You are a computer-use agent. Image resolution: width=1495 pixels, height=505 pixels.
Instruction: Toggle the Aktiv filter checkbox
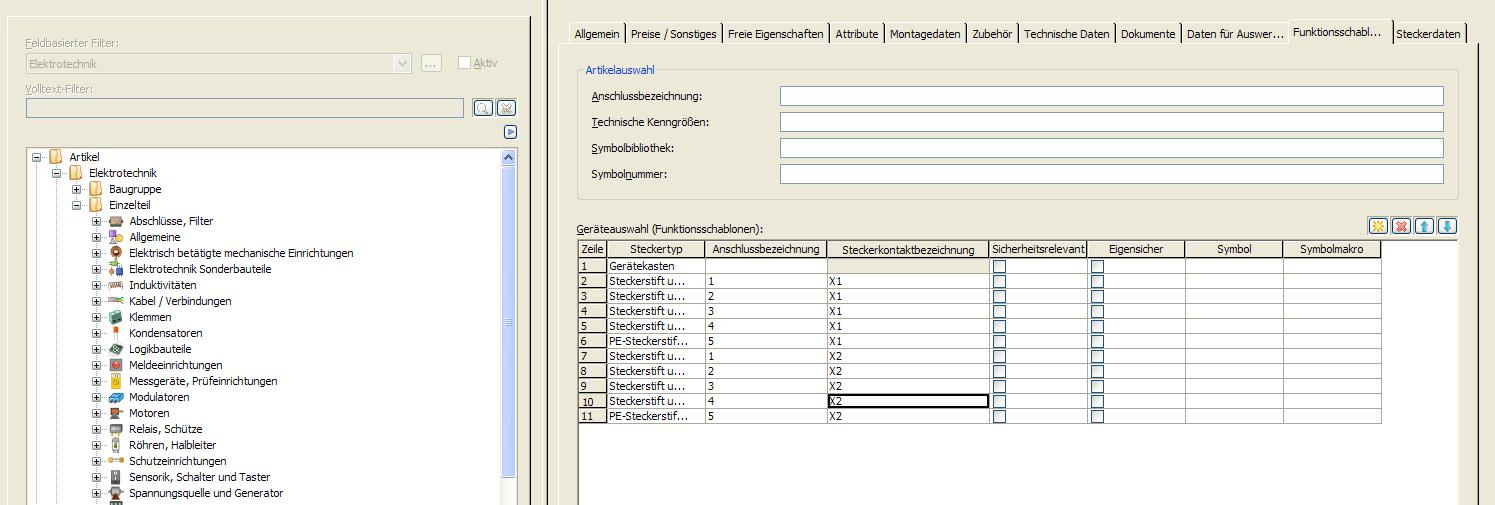tap(464, 63)
